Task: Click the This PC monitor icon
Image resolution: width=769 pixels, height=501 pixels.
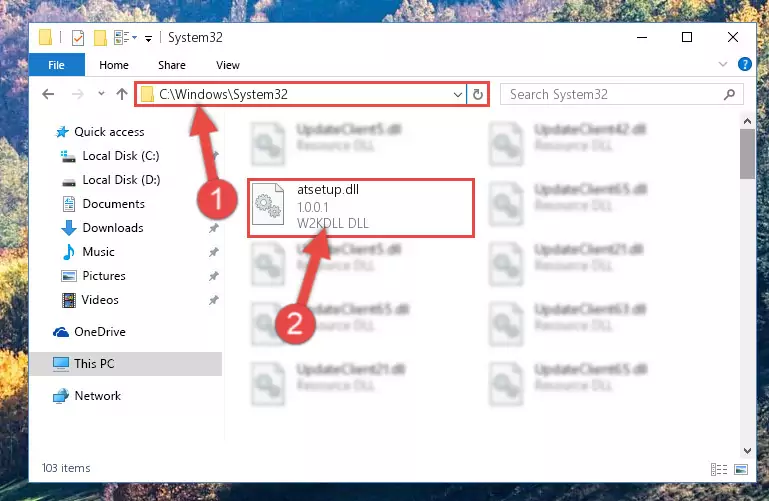Action: [x=61, y=364]
